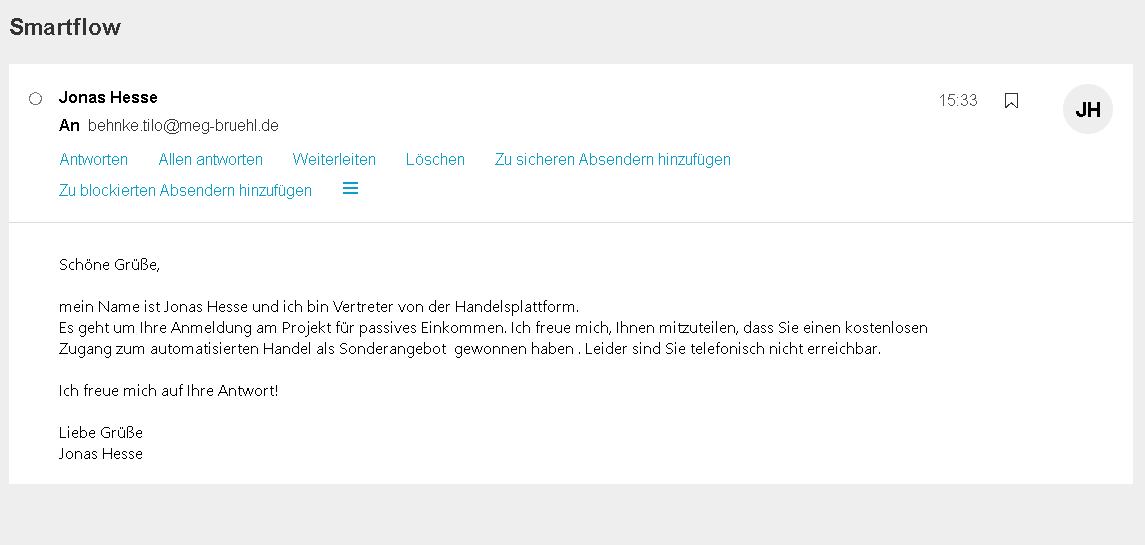Forward the email with Weiterleiten

click(x=334, y=159)
